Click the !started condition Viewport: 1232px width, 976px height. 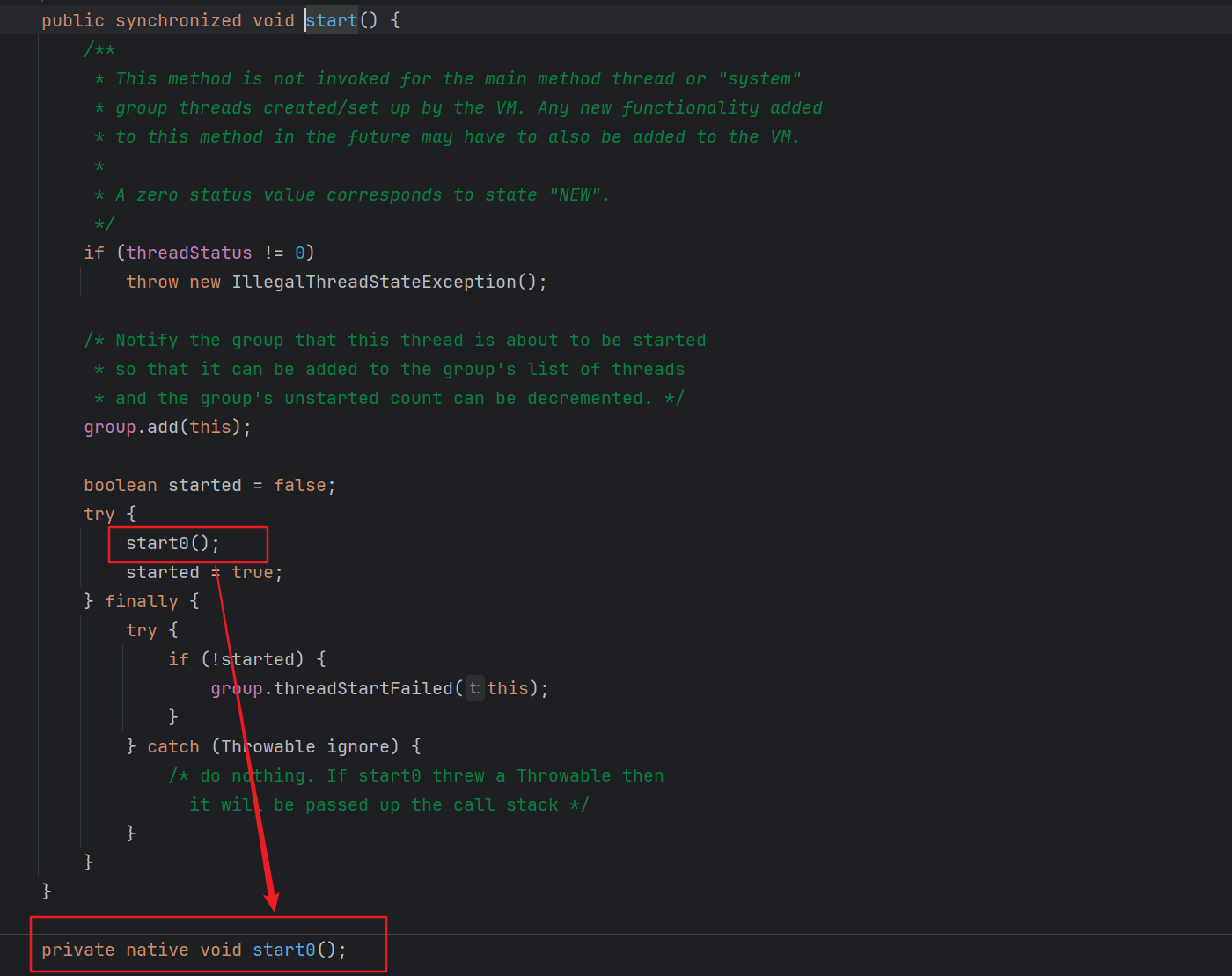tap(253, 659)
